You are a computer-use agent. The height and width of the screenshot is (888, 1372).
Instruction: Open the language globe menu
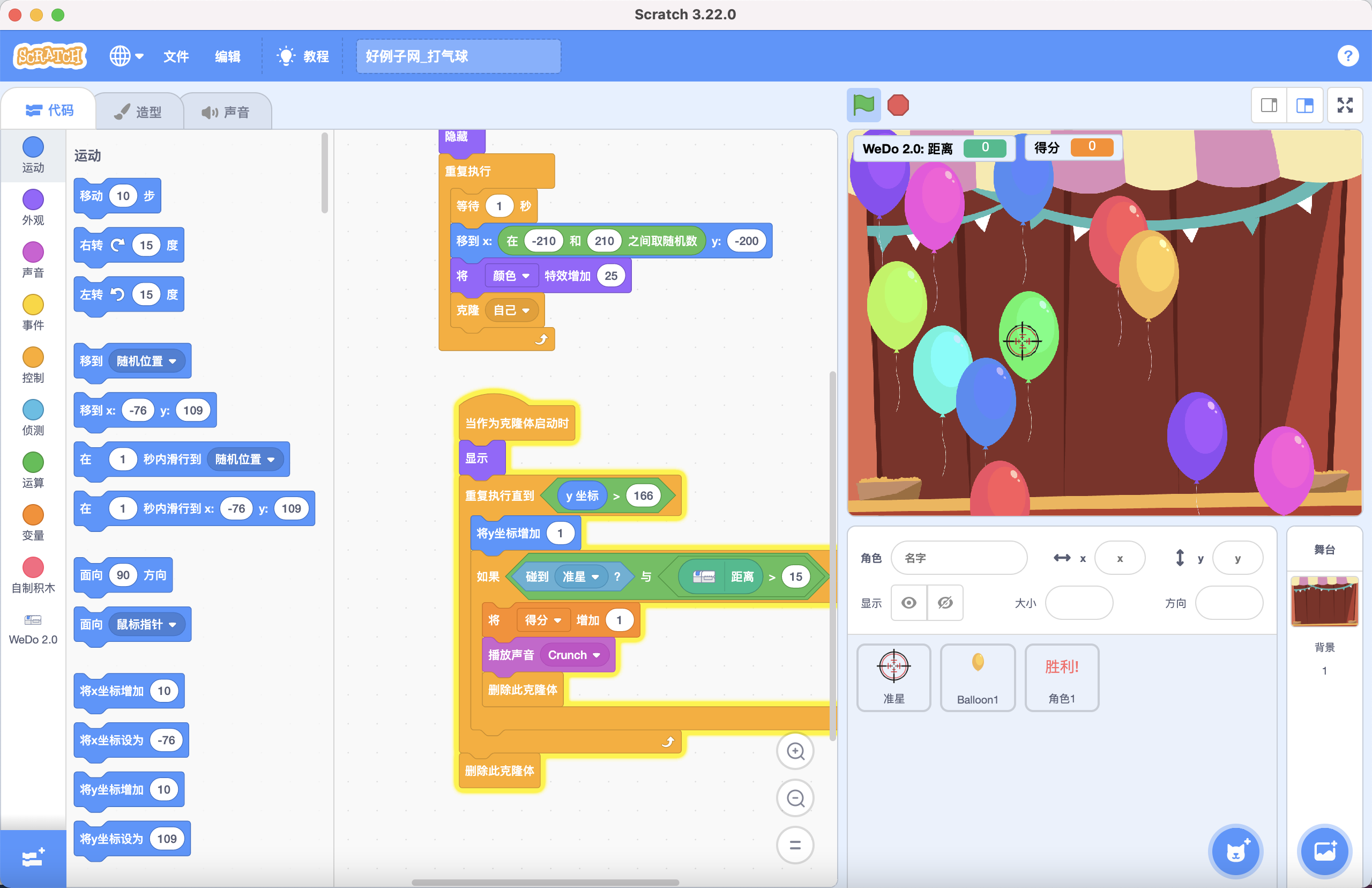pyautogui.click(x=126, y=56)
